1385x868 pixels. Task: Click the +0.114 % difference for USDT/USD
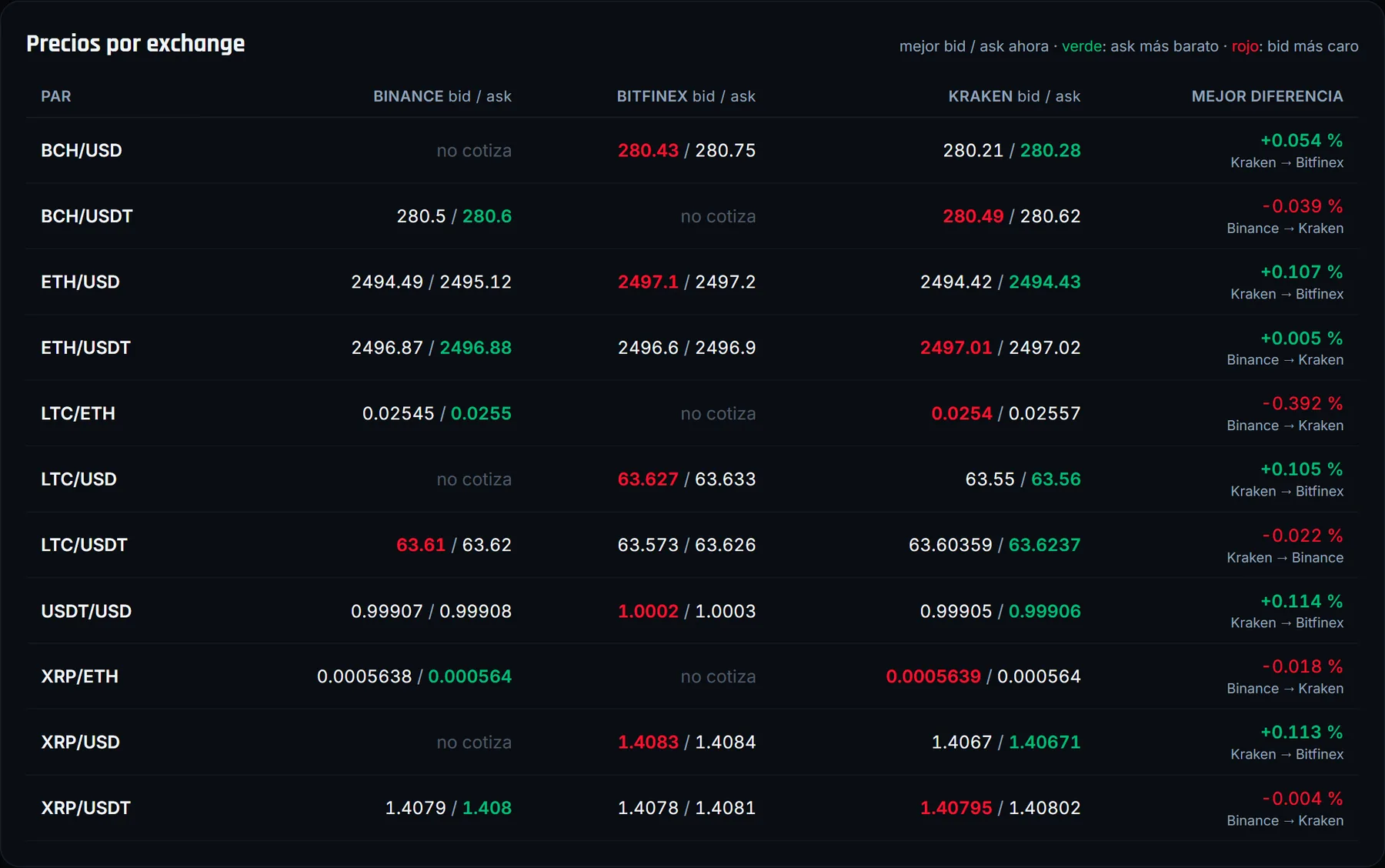pyautogui.click(x=1301, y=601)
